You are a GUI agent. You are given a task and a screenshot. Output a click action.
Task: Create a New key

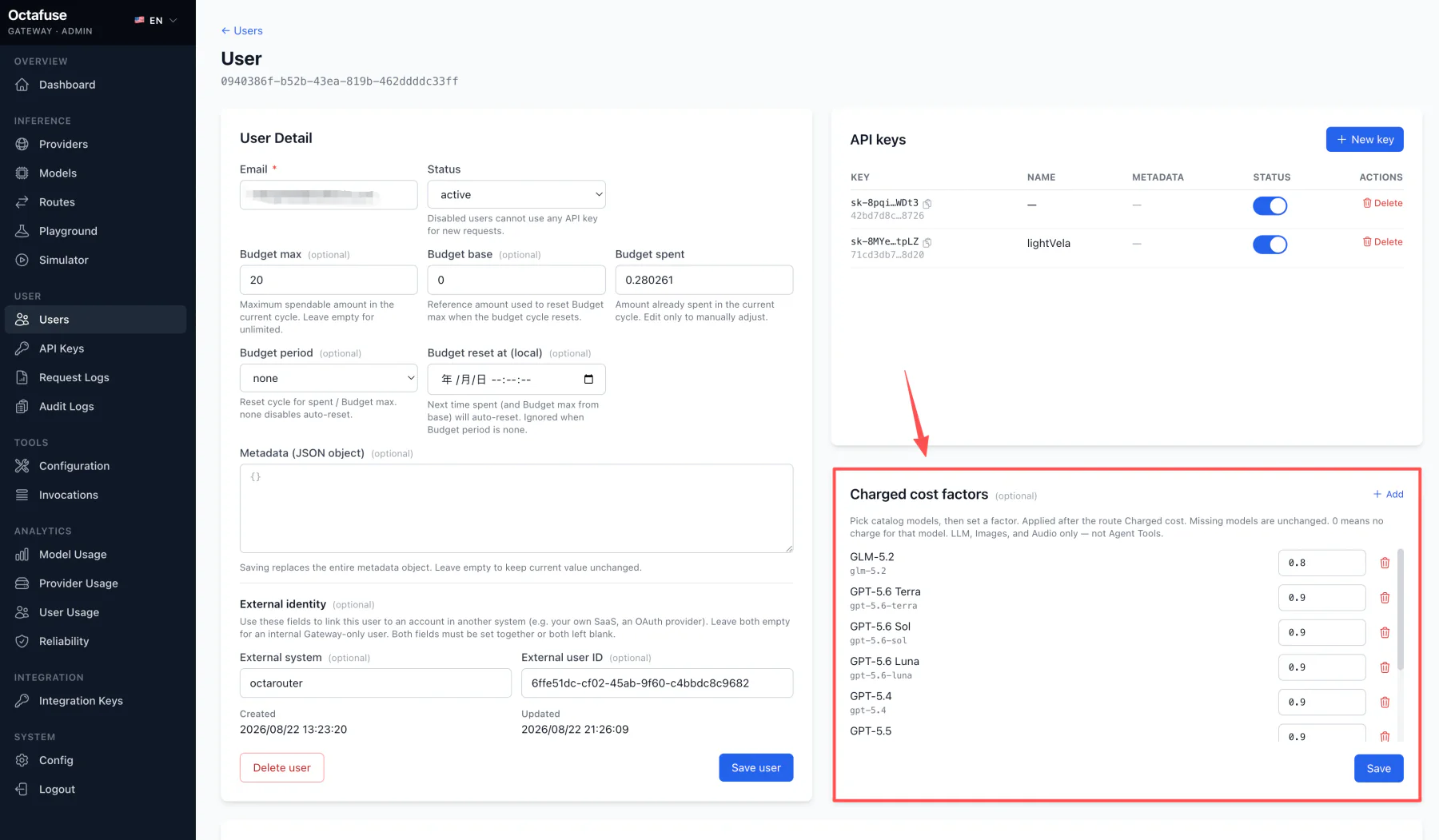pyautogui.click(x=1365, y=139)
